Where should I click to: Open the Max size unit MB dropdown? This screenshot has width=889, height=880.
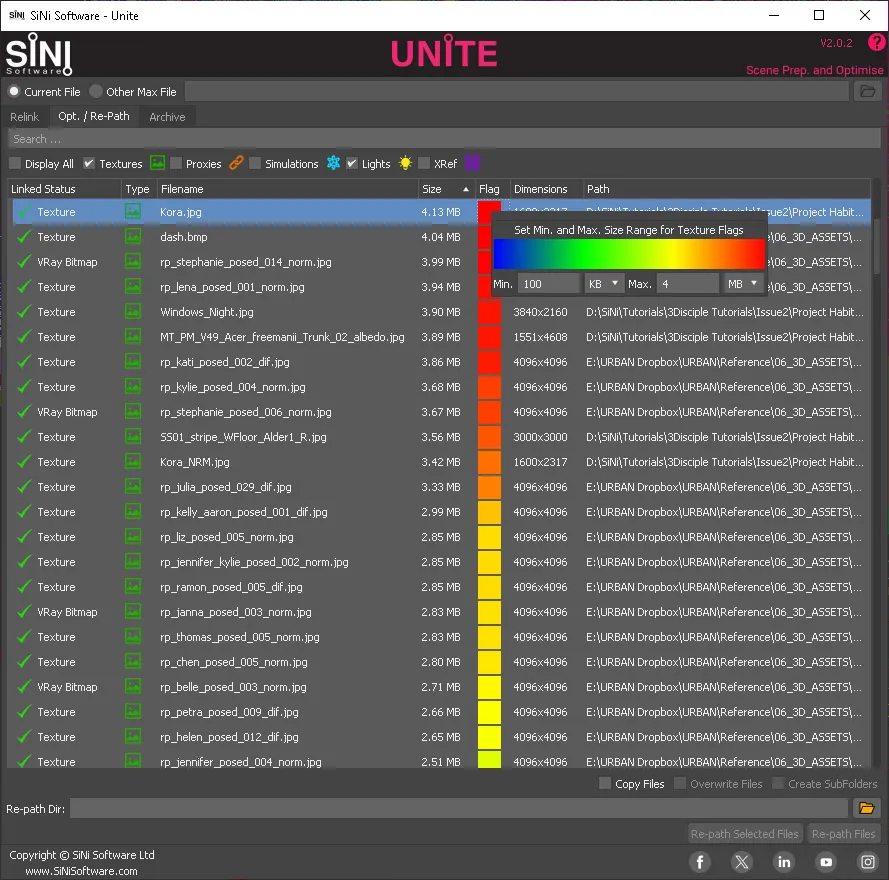[743, 284]
